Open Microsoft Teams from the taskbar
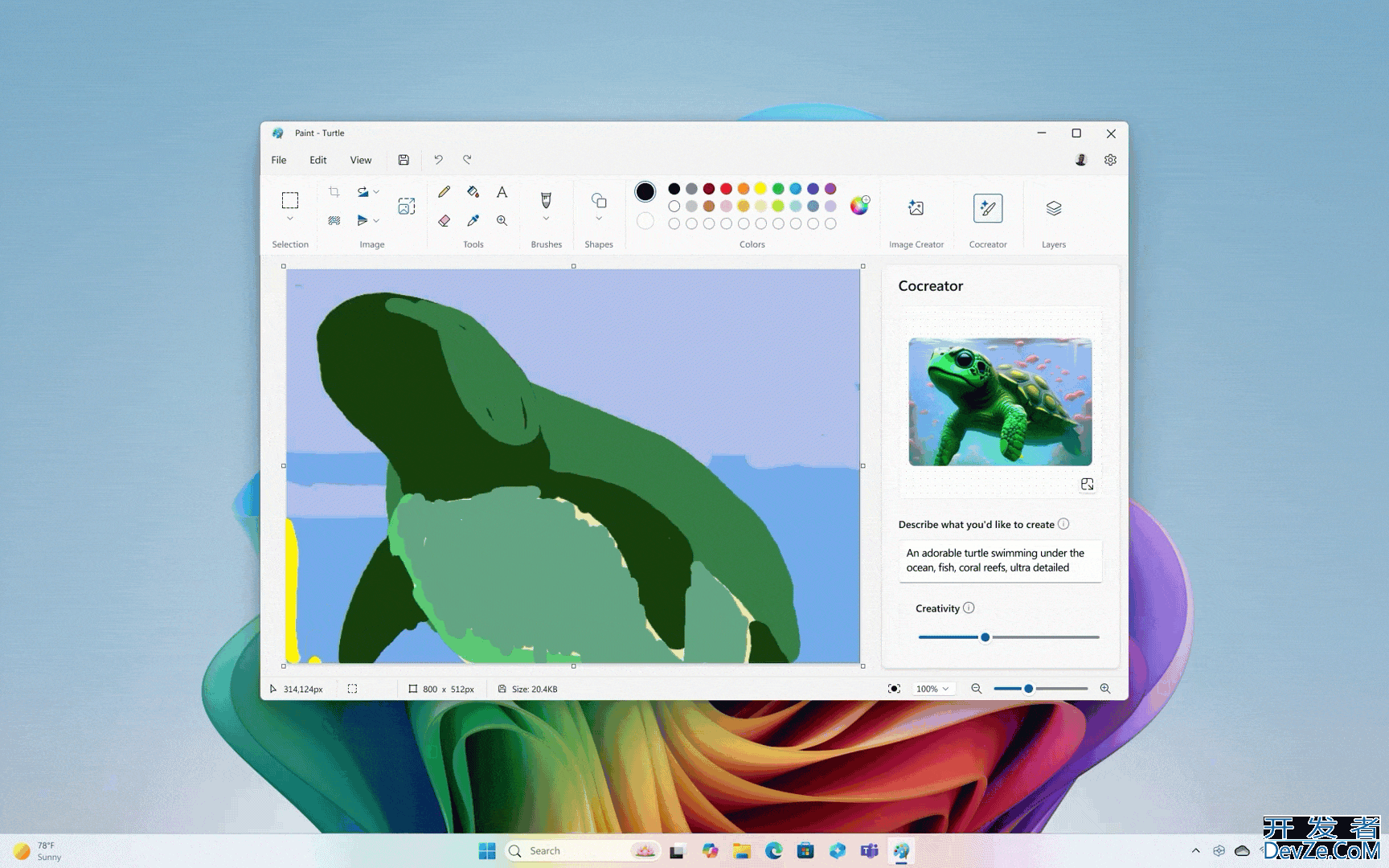This screenshot has width=1389, height=868. tap(869, 851)
